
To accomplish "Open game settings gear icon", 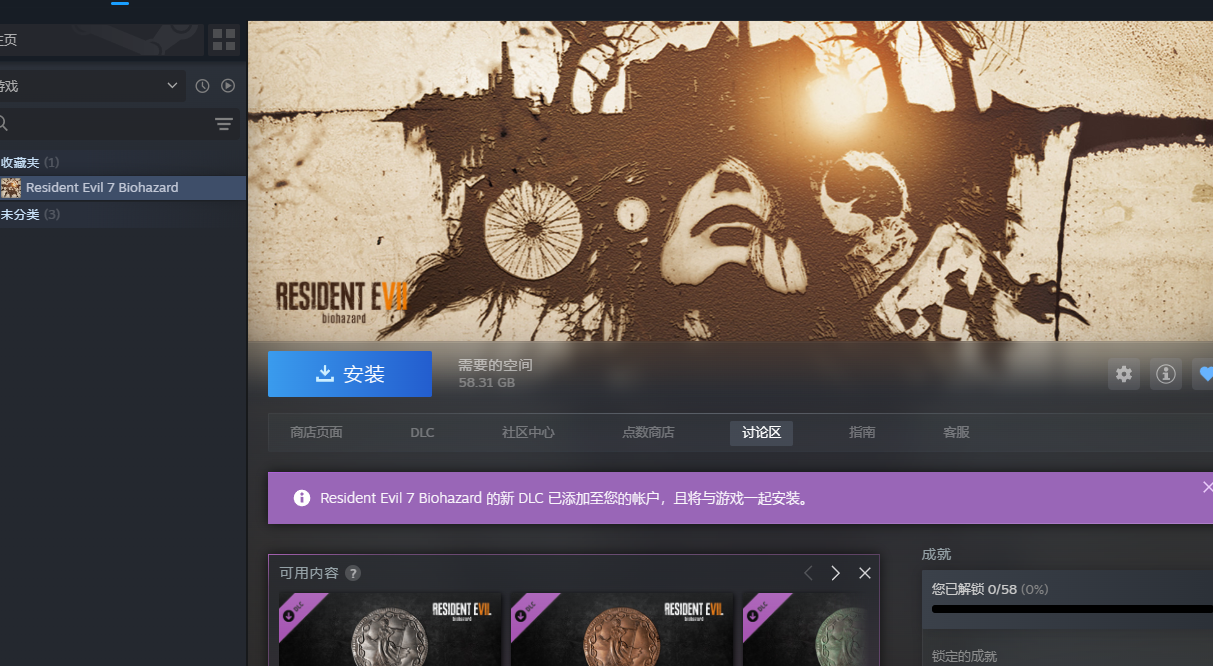I will (1124, 374).
